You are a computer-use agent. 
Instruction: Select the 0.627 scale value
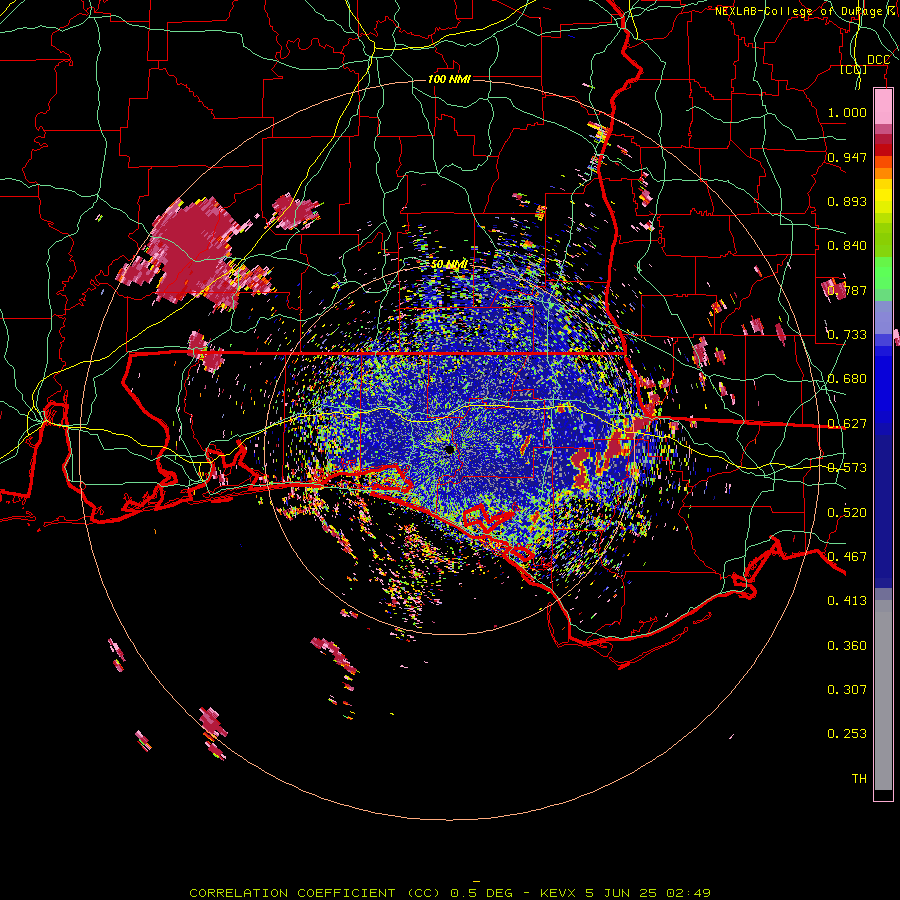coord(847,423)
